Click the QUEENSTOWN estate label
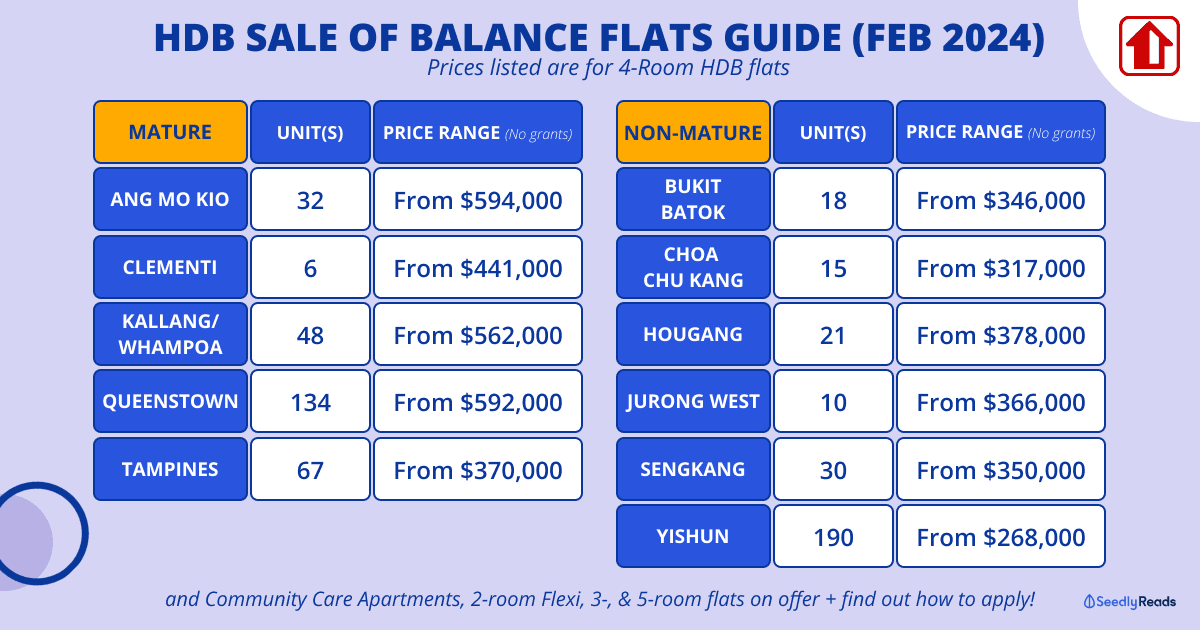 [170, 402]
